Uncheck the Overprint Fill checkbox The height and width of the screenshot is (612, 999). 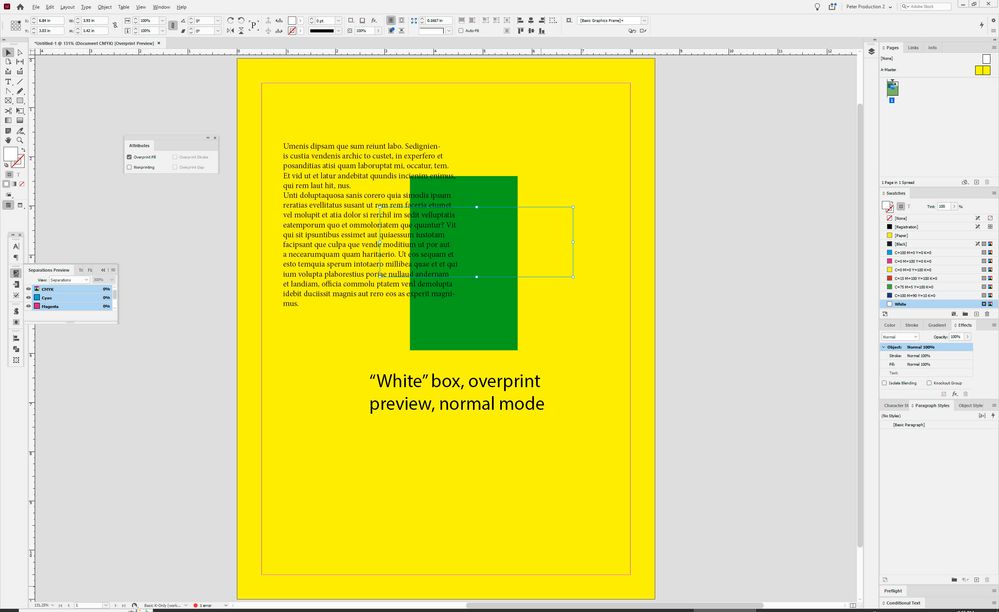130,157
